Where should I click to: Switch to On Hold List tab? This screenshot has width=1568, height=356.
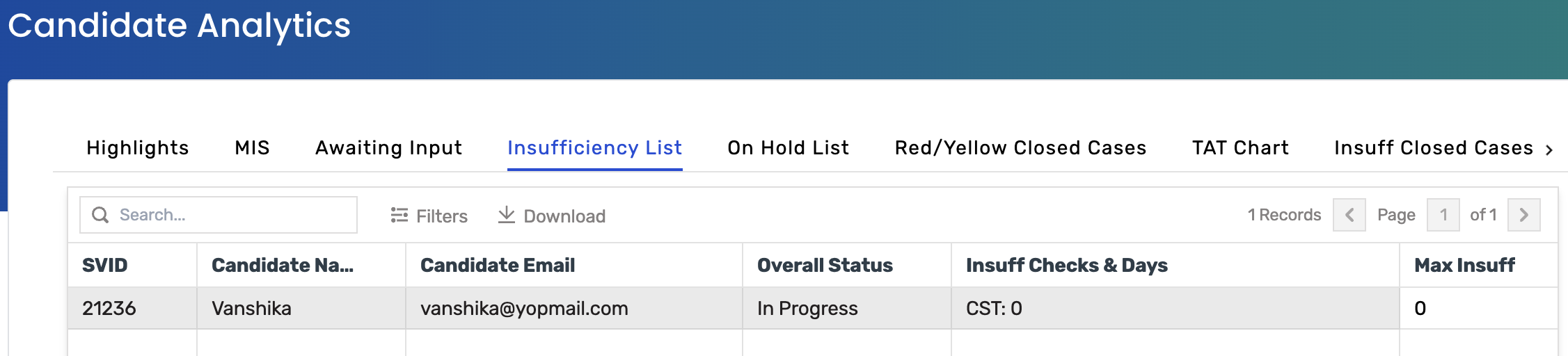point(788,148)
